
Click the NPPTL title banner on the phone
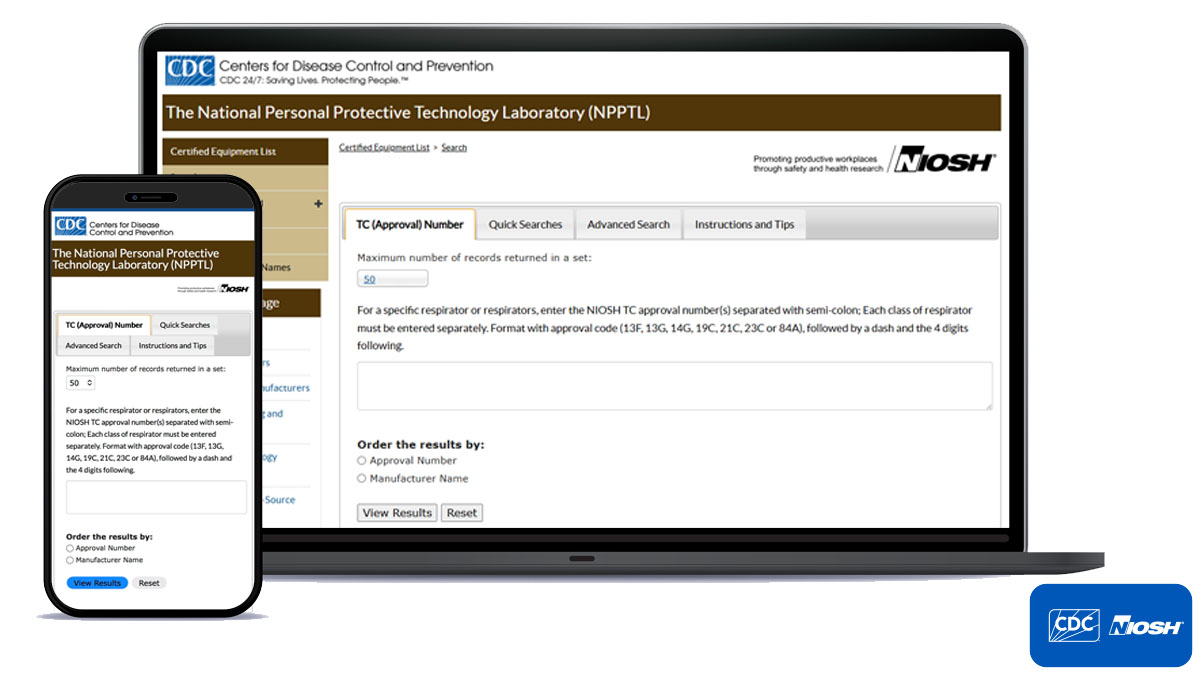(154, 259)
